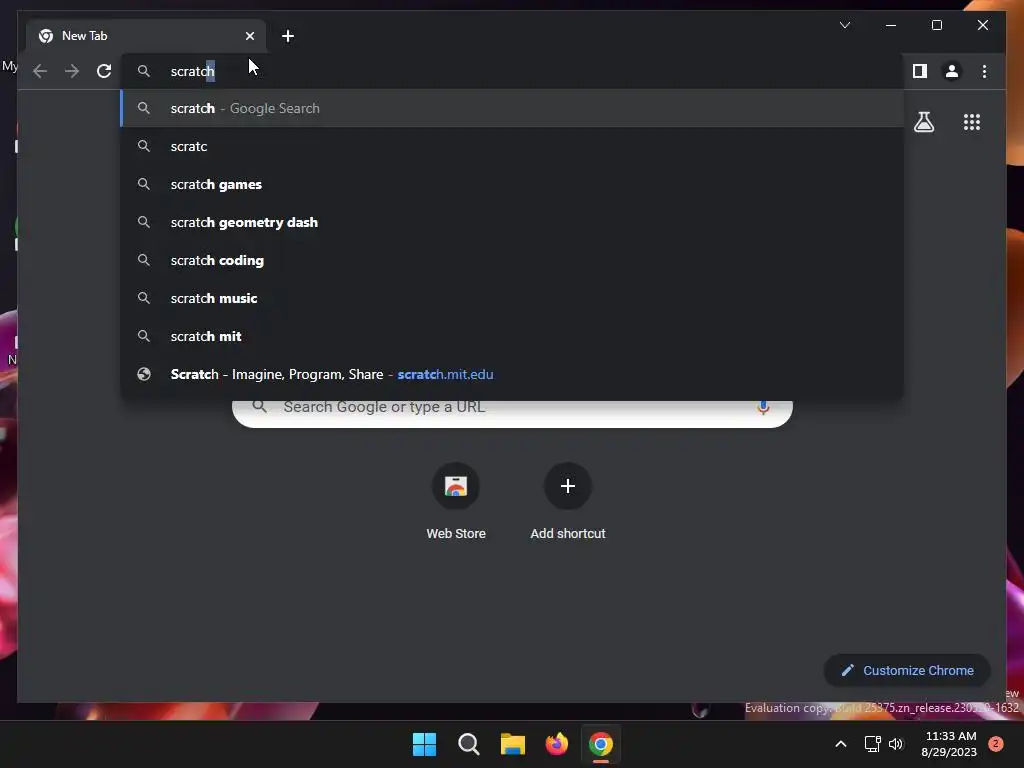Viewport: 1024px width, 768px height.
Task: Open the Windows Start menu
Action: (424, 744)
